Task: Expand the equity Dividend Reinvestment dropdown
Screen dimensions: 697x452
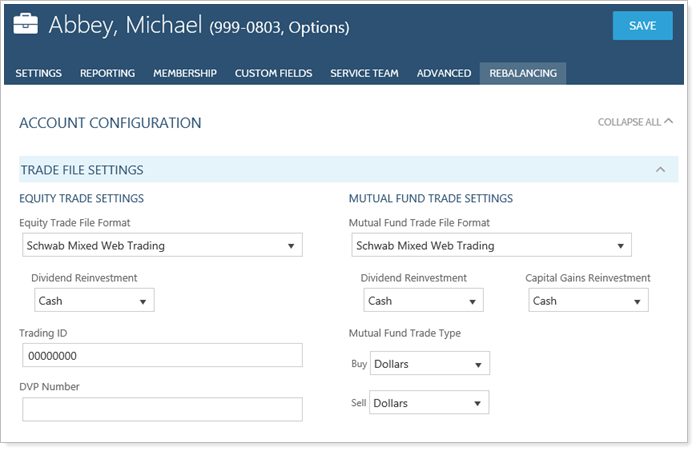Action: click(94, 300)
